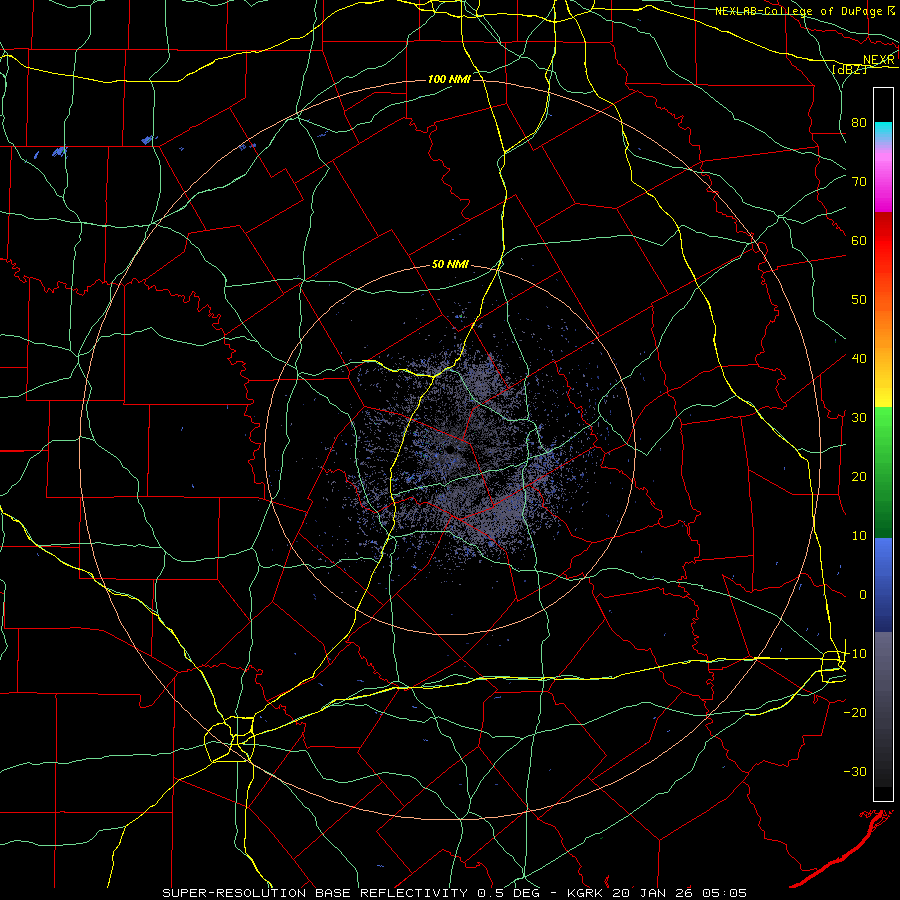Click the 20 value on dBZ scale
The image size is (900, 900).
(x=859, y=476)
